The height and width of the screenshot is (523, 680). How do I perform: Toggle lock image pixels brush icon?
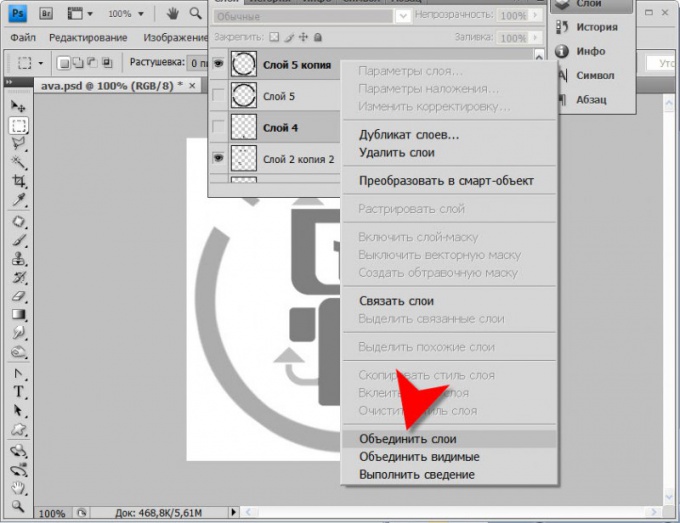(289, 37)
